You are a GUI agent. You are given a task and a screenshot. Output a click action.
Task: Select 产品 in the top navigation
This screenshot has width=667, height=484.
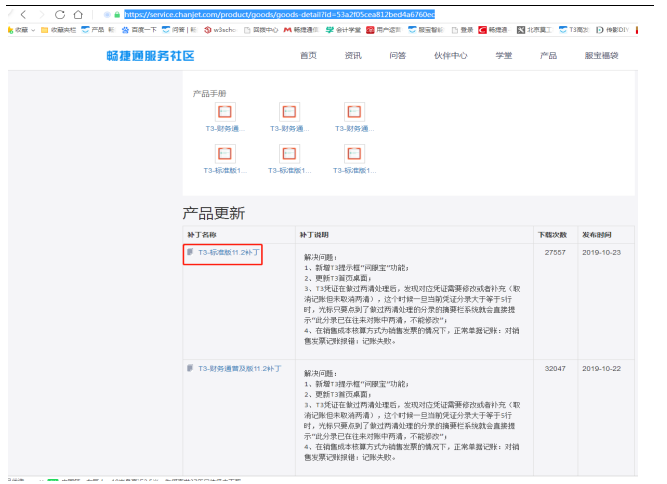click(548, 55)
